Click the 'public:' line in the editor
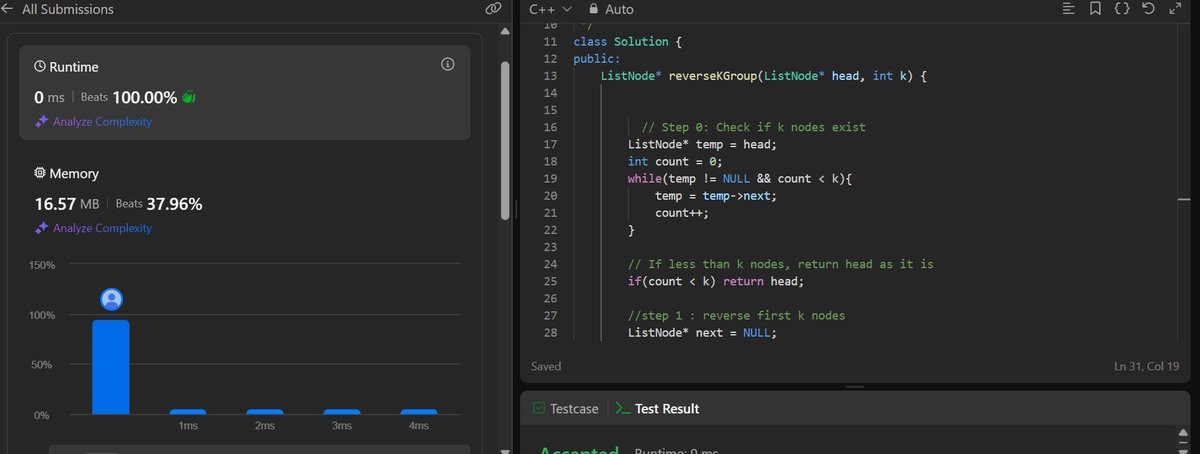 pyautogui.click(x=596, y=59)
